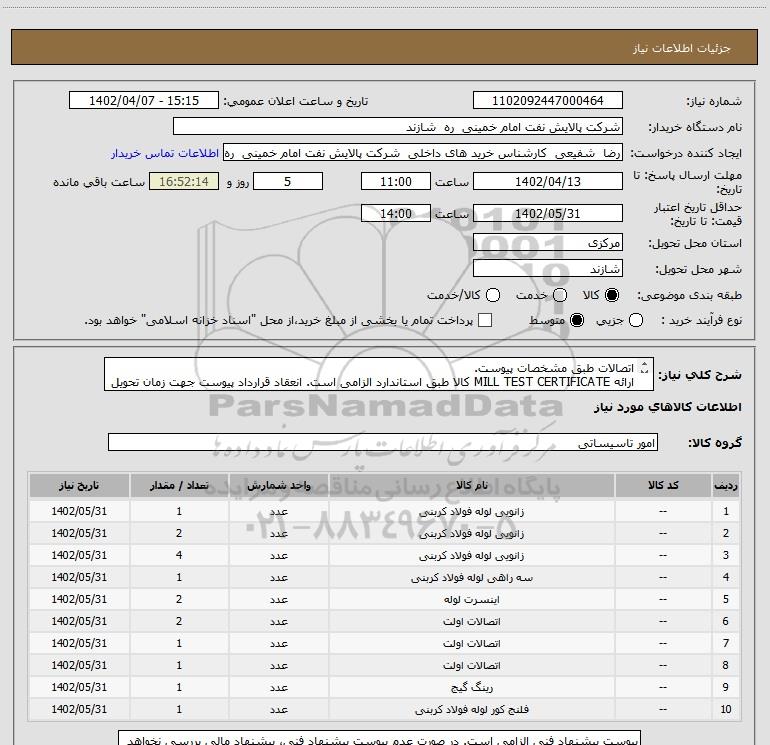Image resolution: width=770 pixels, height=745 pixels.
Task: Choose the جزیی purchase type radio
Action: pyautogui.click(x=635, y=321)
